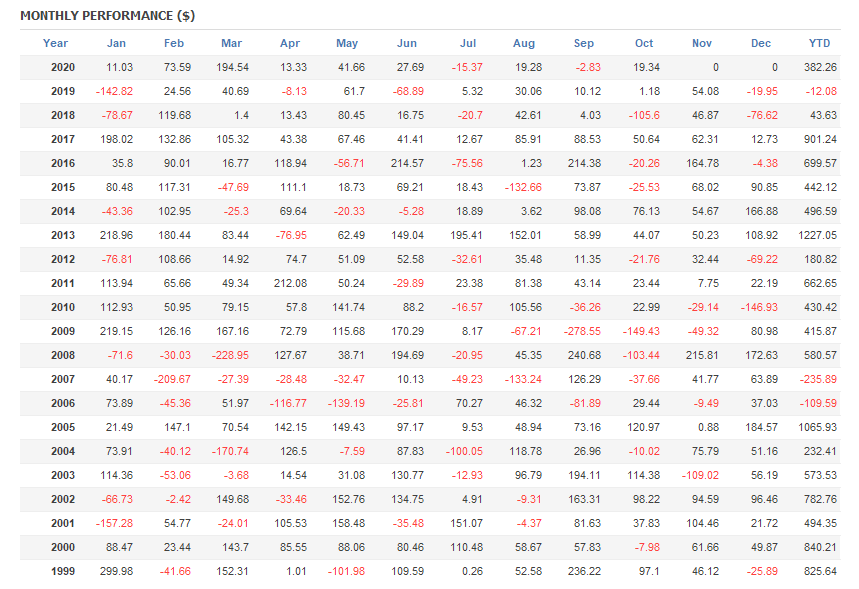Click the Jun column header
This screenshot has height=589, width=859.
pos(407,43)
